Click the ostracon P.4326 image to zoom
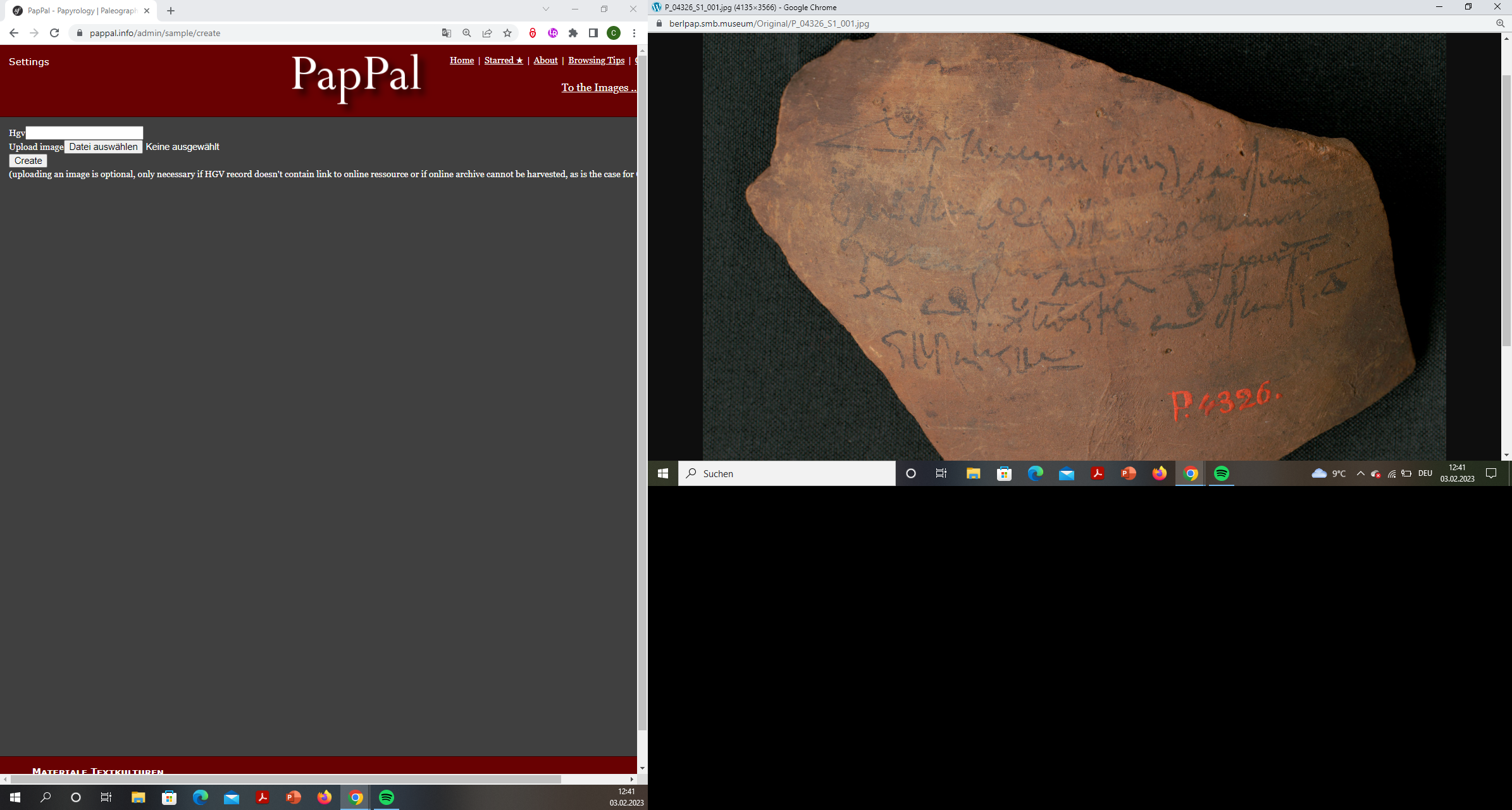 point(1074,247)
